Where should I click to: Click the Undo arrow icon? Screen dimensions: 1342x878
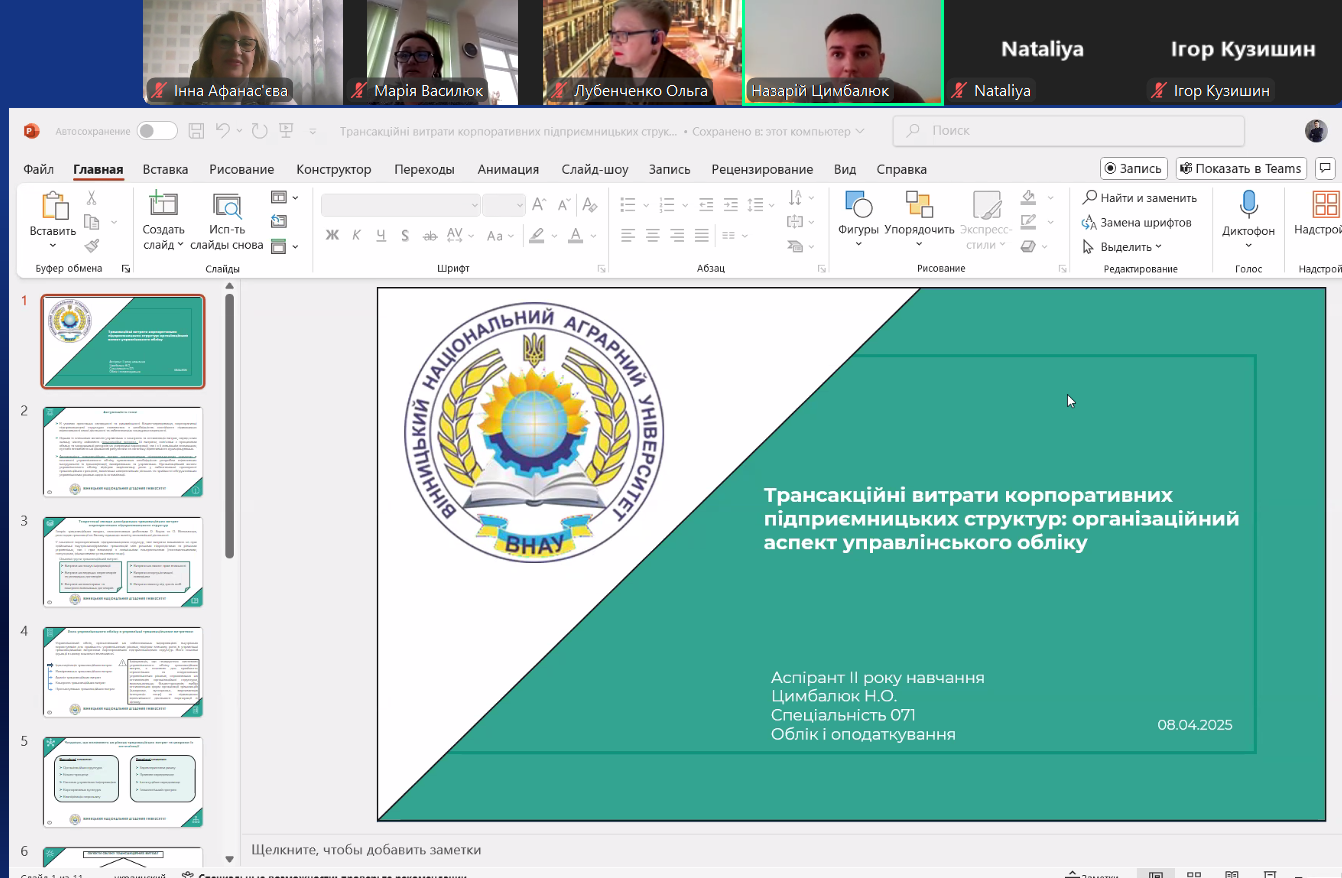223,131
